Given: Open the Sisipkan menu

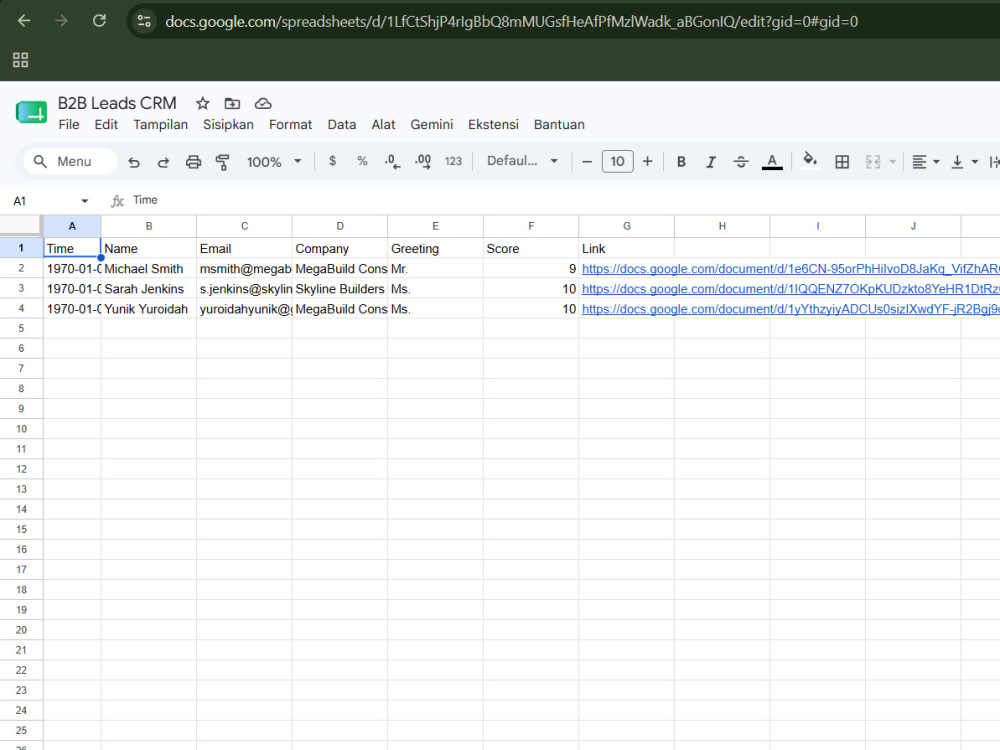Looking at the screenshot, I should [228, 125].
